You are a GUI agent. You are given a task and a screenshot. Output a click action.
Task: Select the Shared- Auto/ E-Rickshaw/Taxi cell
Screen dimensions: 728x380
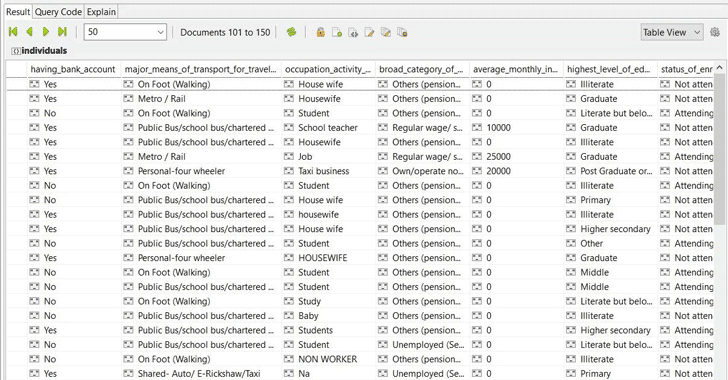[x=201, y=373]
